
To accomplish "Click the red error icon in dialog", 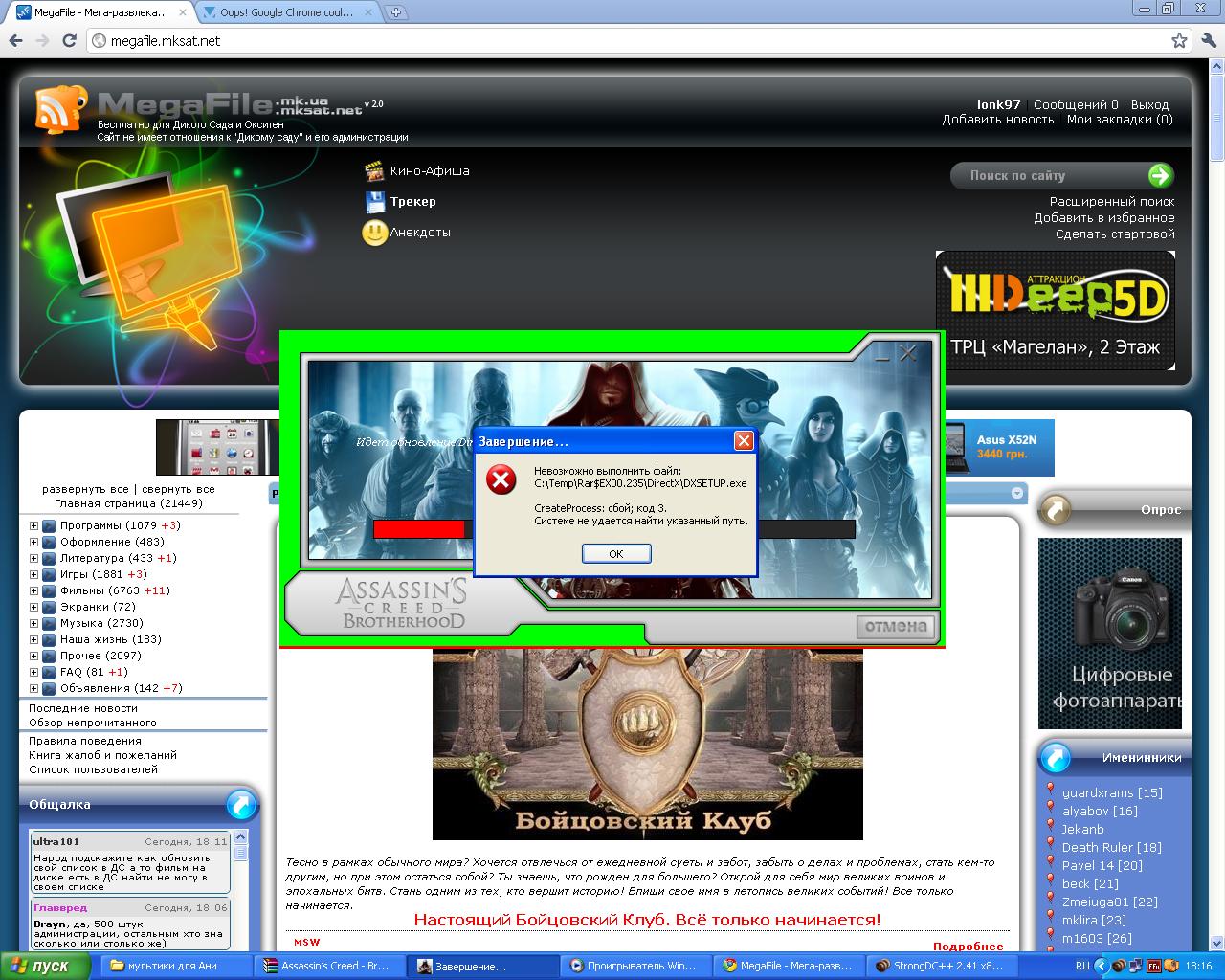I will tap(501, 479).
